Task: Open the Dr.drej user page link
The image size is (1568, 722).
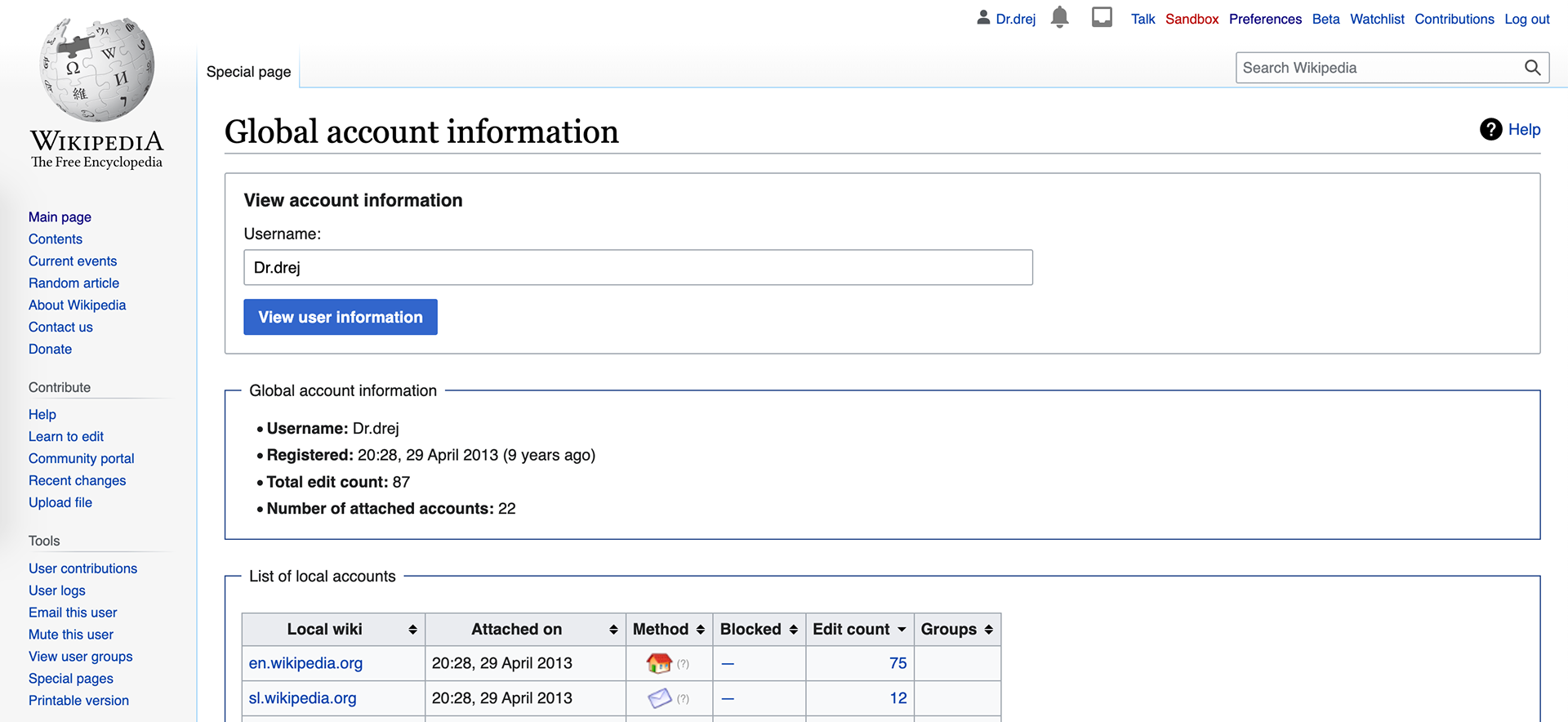Action: click(1015, 19)
